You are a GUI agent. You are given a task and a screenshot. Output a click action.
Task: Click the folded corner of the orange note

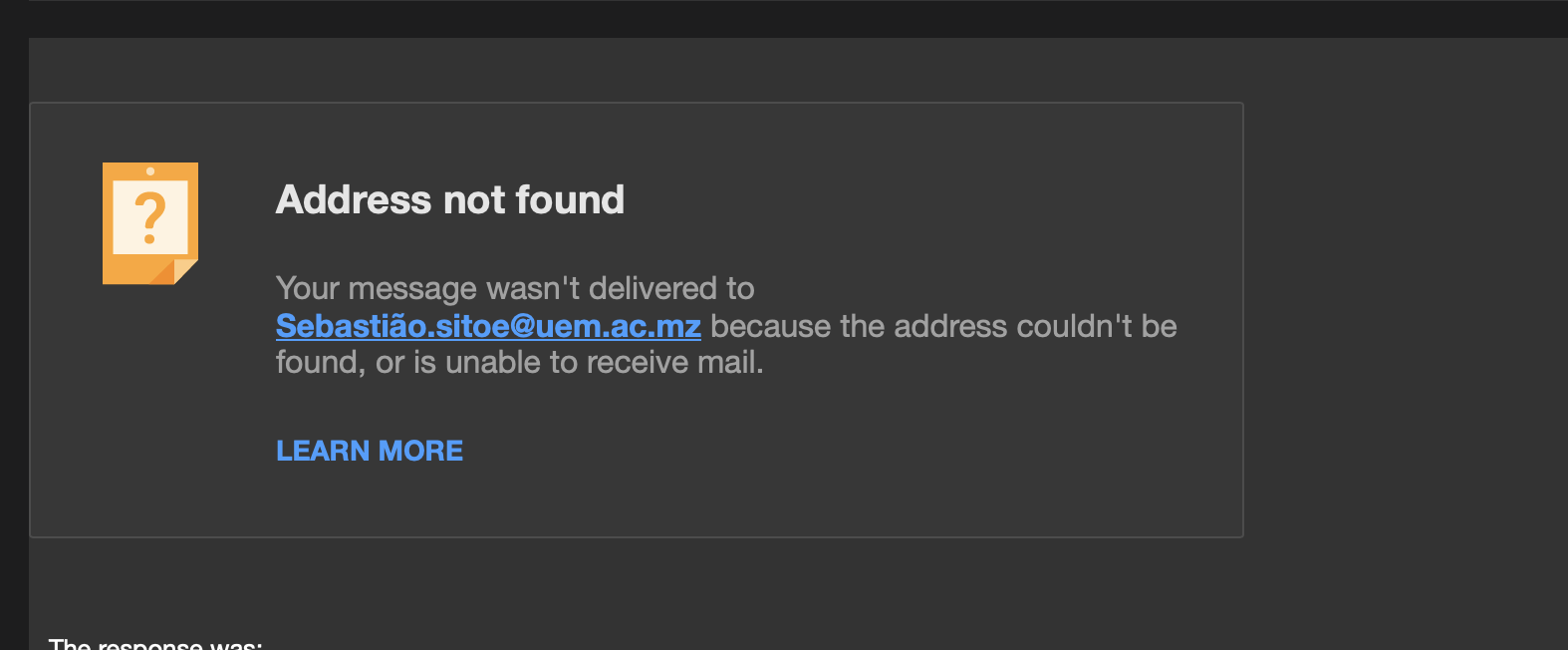181,271
